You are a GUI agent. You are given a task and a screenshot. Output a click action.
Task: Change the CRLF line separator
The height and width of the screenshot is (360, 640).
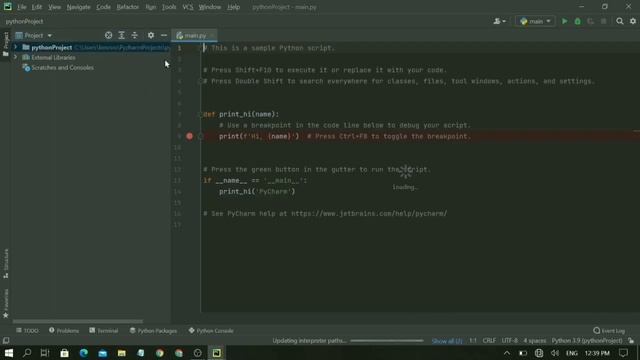point(489,341)
